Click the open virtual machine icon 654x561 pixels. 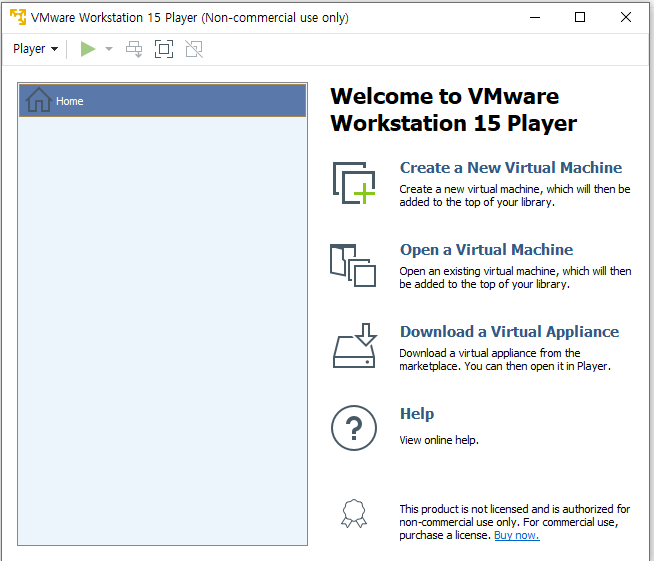pos(353,265)
